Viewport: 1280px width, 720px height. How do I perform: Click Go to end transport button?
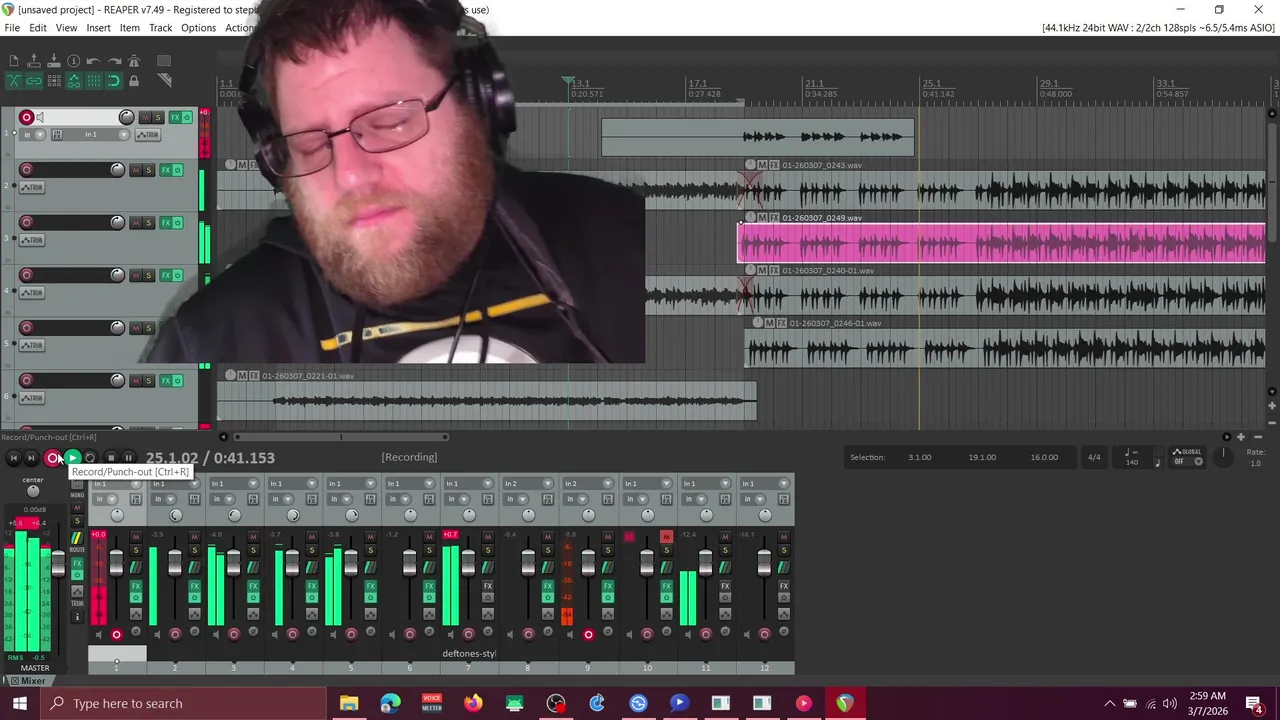point(31,458)
